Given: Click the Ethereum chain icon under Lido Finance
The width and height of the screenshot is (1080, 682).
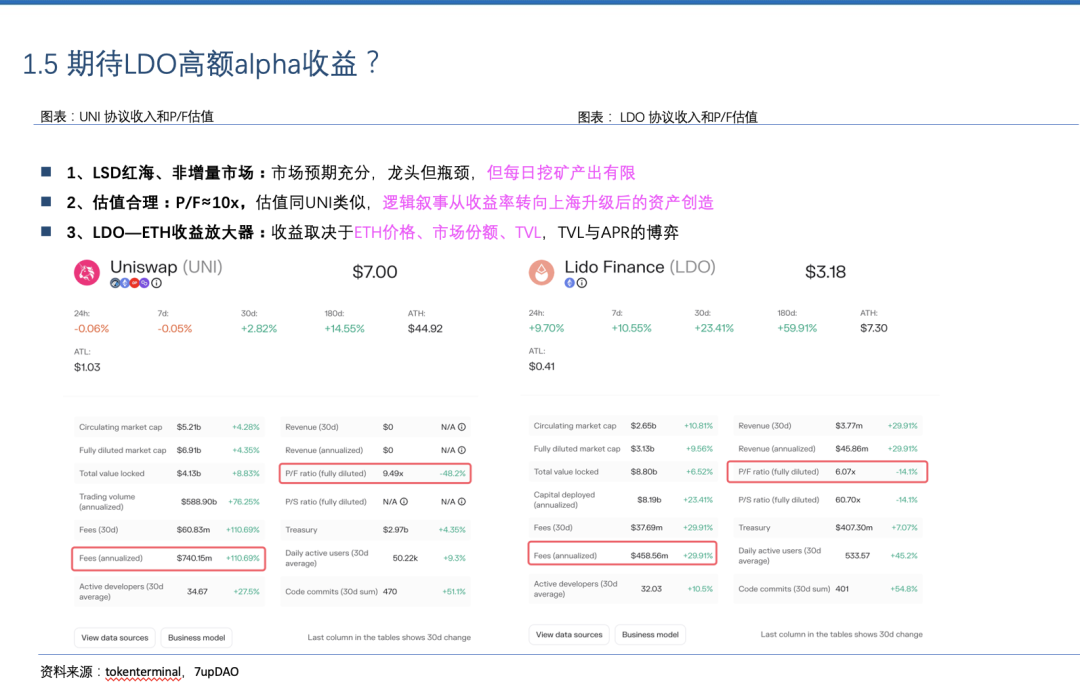Looking at the screenshot, I should click(570, 282).
